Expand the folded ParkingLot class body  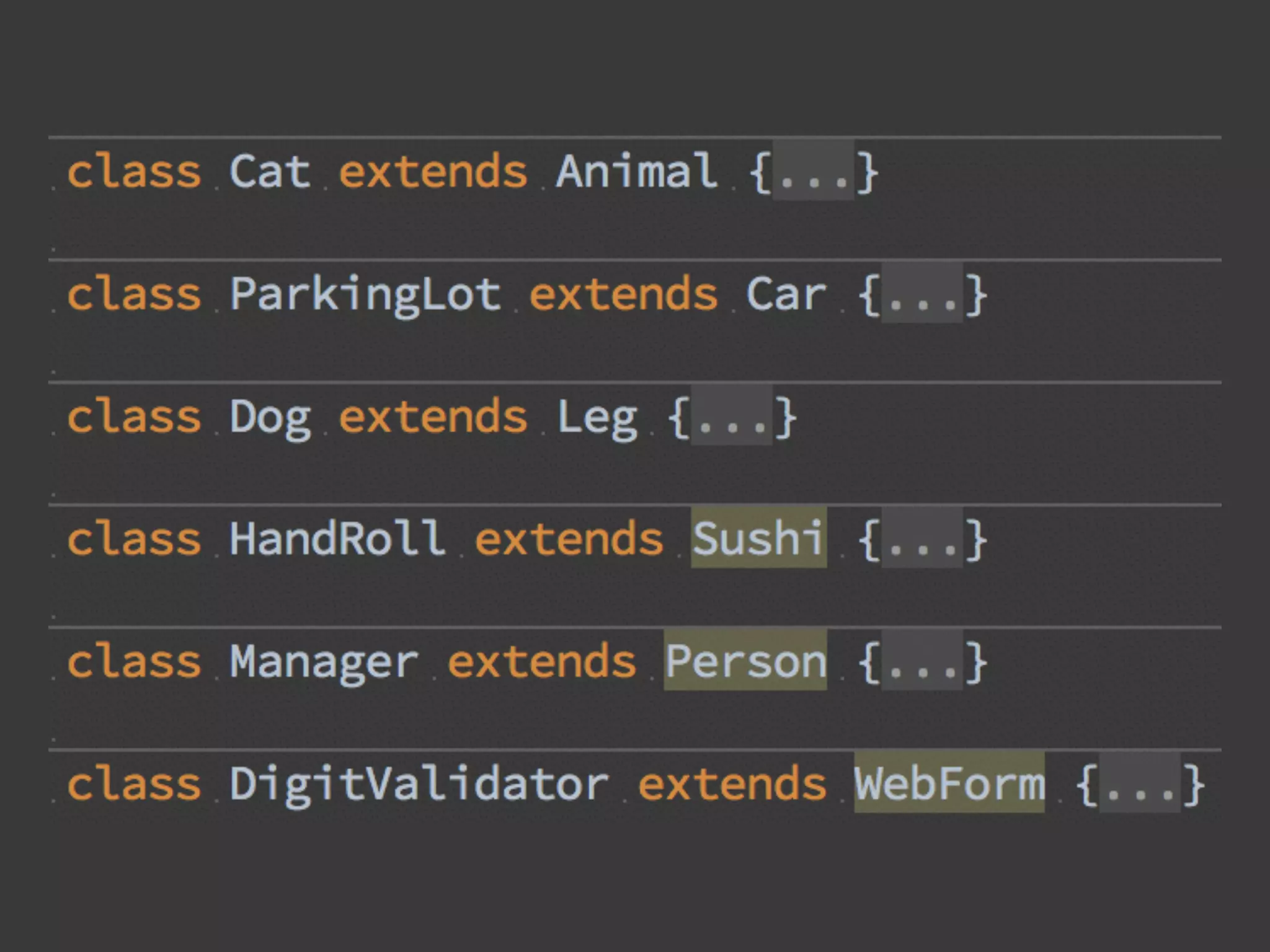click(x=922, y=294)
